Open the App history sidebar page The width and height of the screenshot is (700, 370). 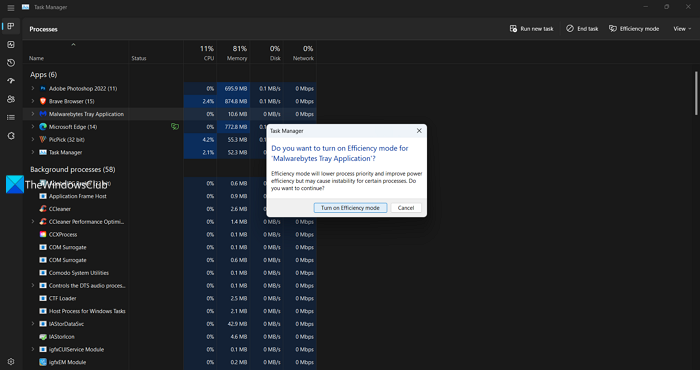point(11,63)
